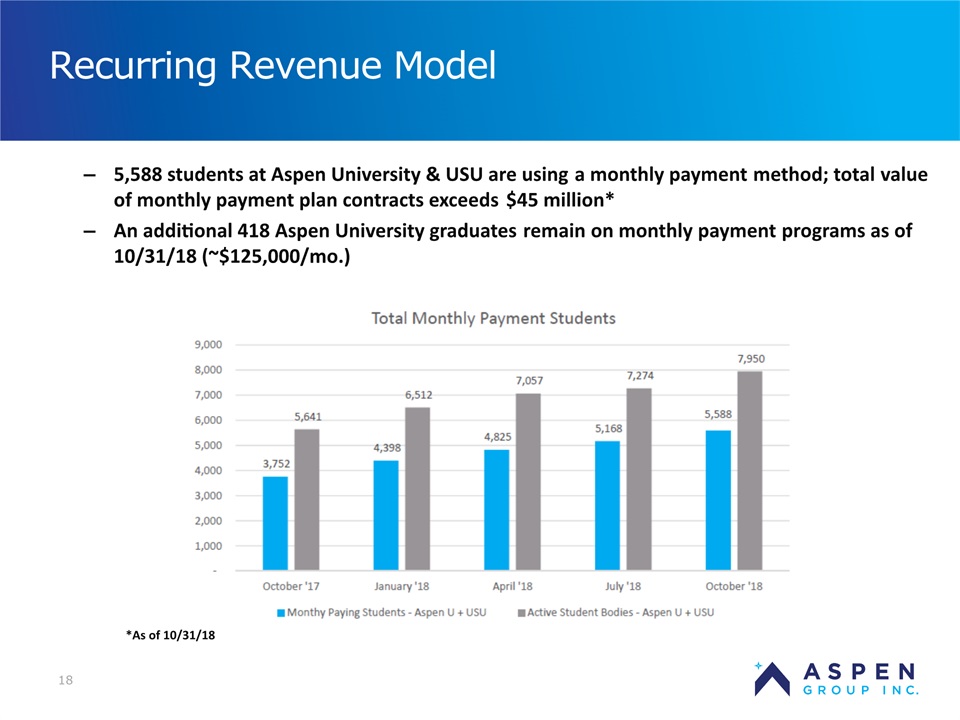Click the "7,950" data label
This screenshot has width=960, height=720.
pos(751,359)
